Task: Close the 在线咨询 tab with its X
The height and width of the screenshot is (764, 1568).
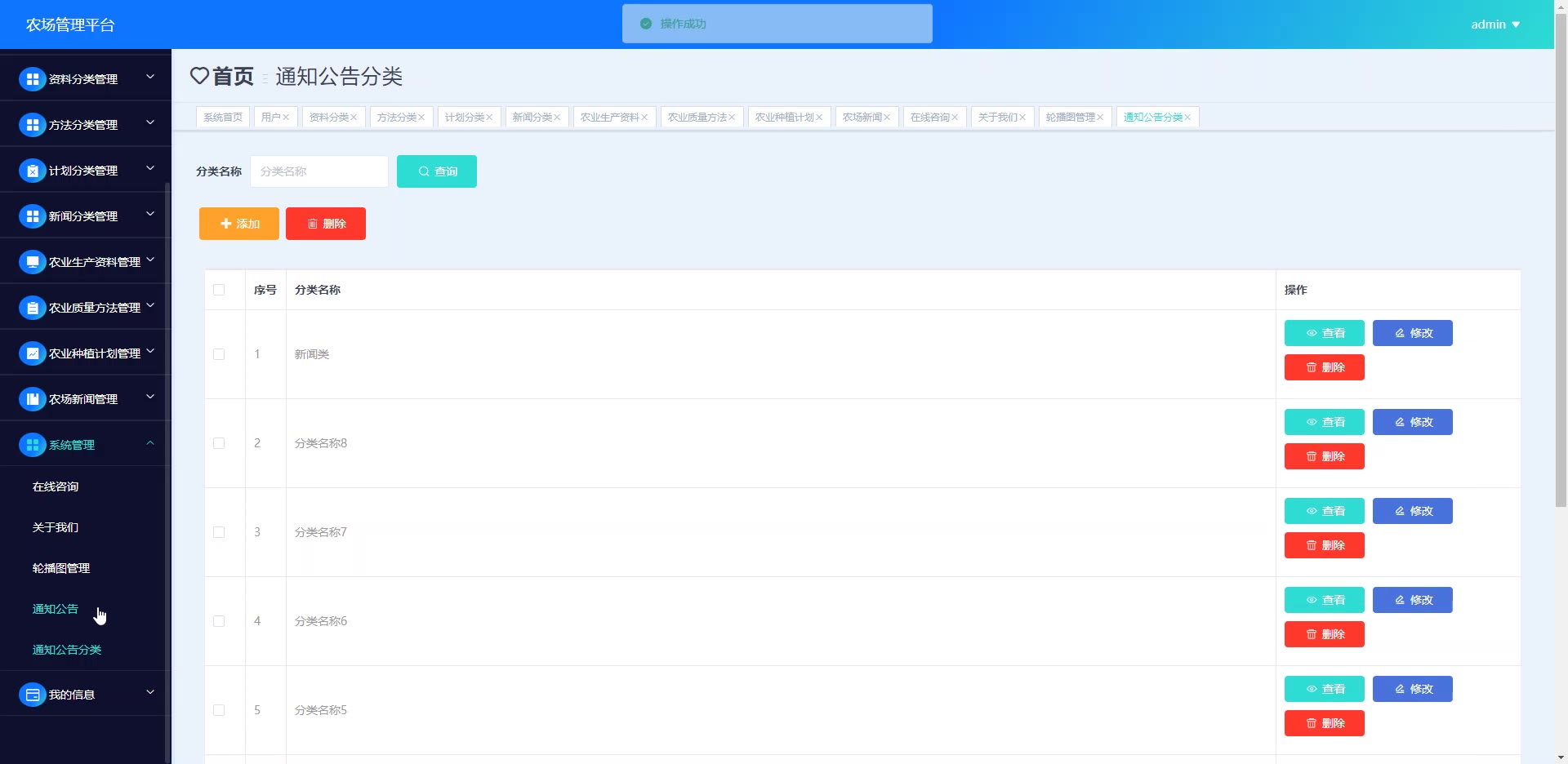Action: pos(955,118)
